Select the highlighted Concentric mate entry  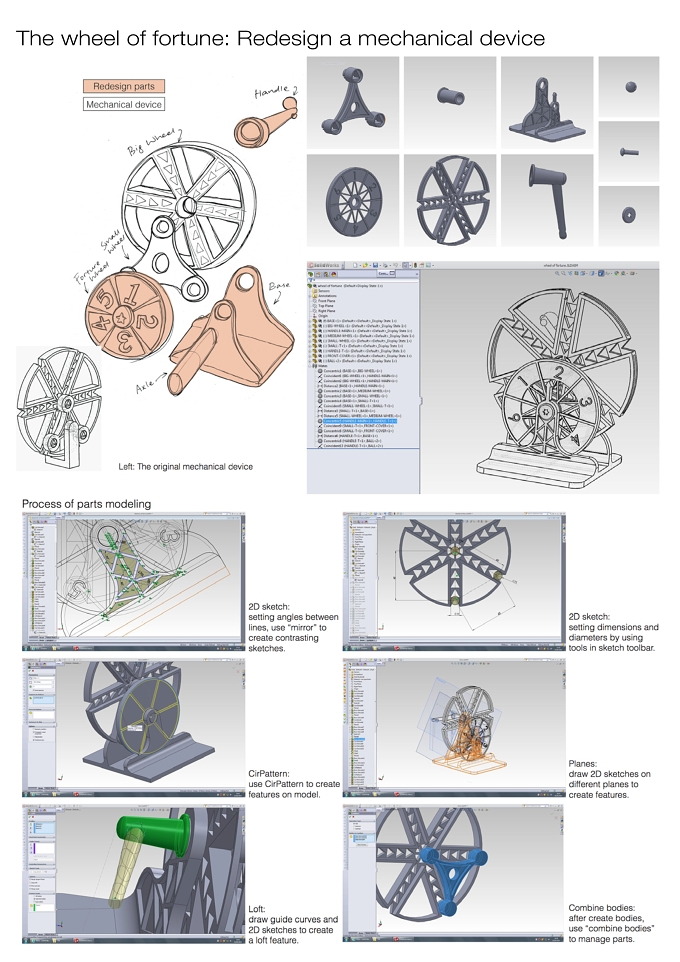(x=358, y=421)
